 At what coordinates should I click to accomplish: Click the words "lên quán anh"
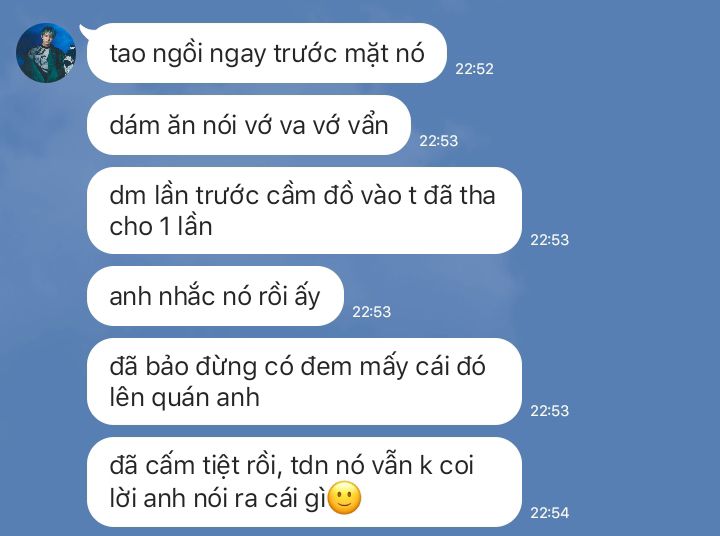(185, 398)
